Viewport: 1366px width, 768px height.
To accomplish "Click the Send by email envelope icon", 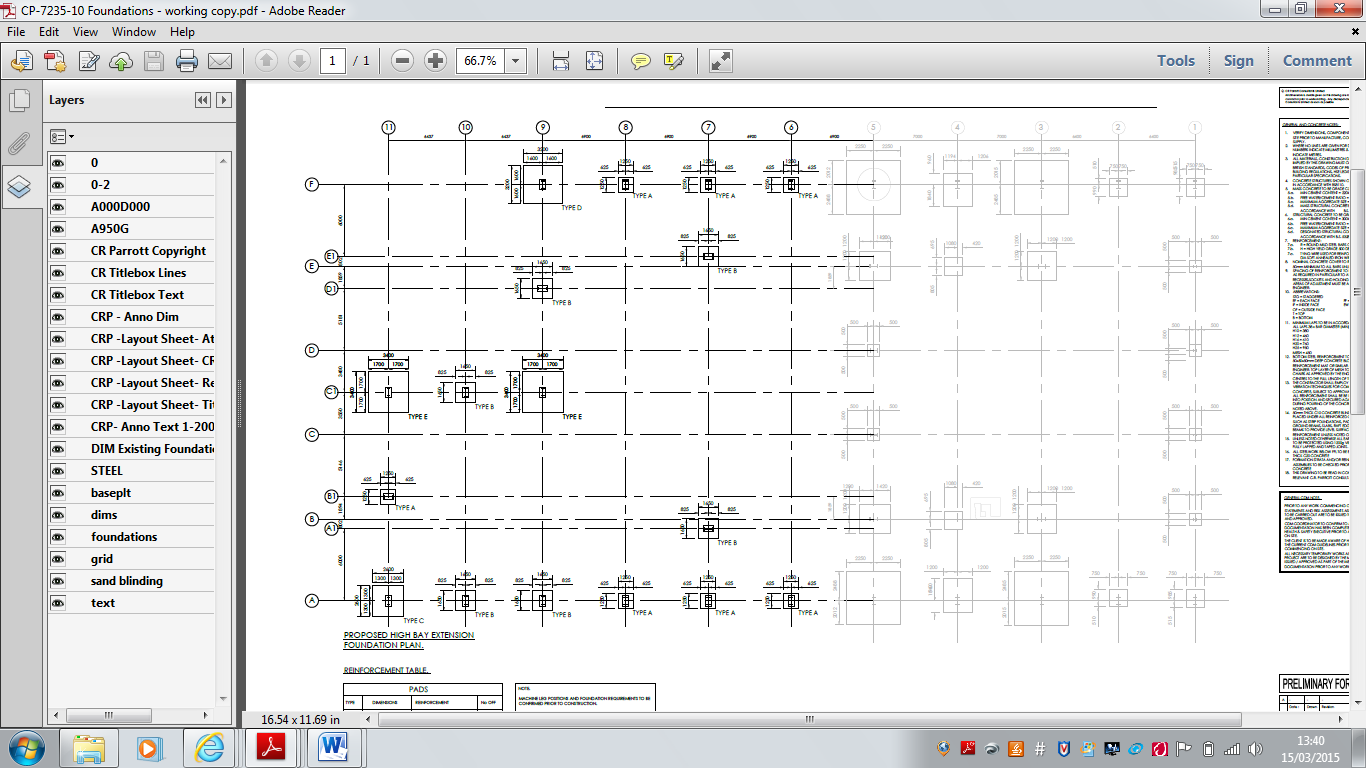I will pyautogui.click(x=219, y=61).
